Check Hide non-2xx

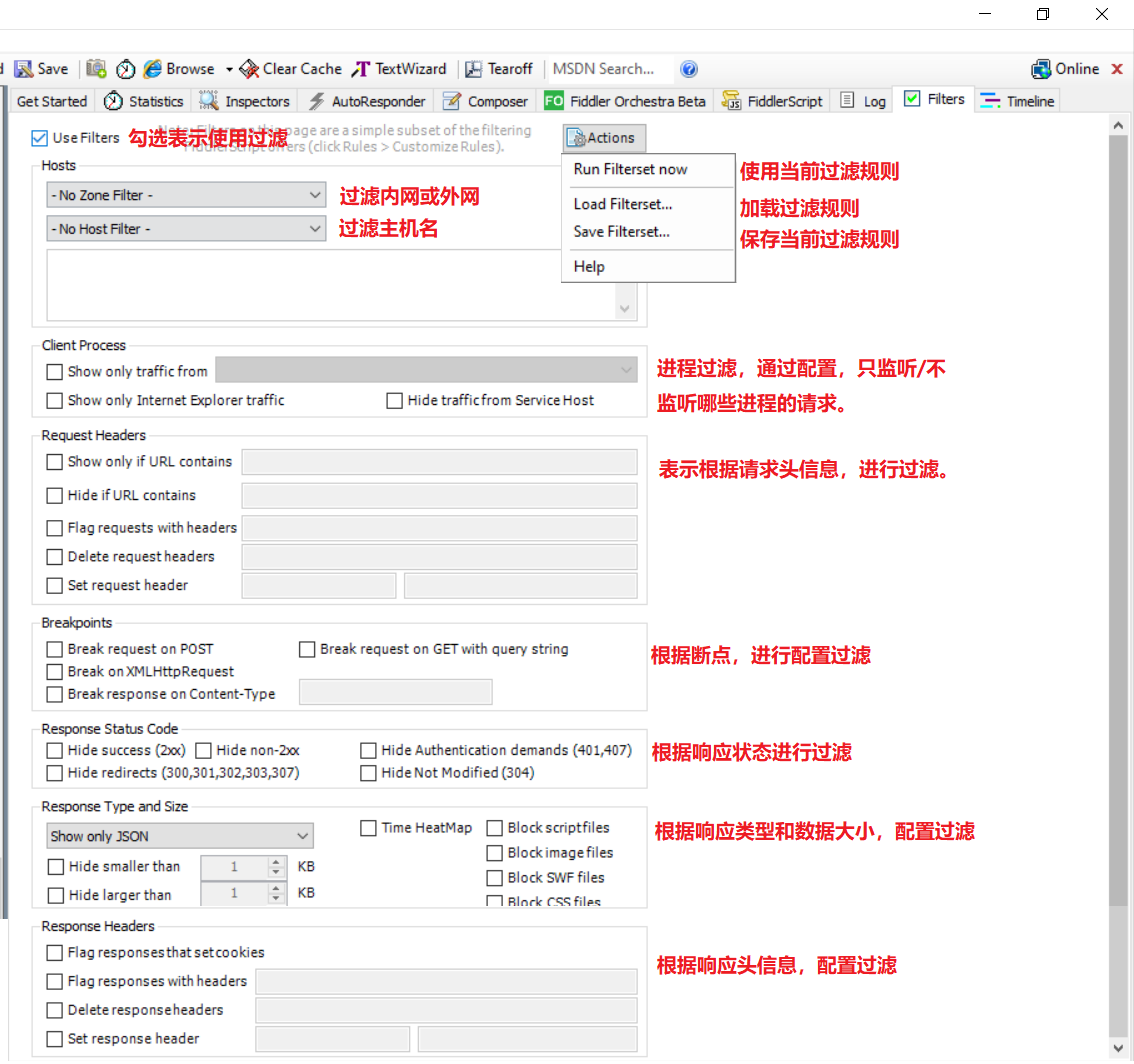pos(203,751)
